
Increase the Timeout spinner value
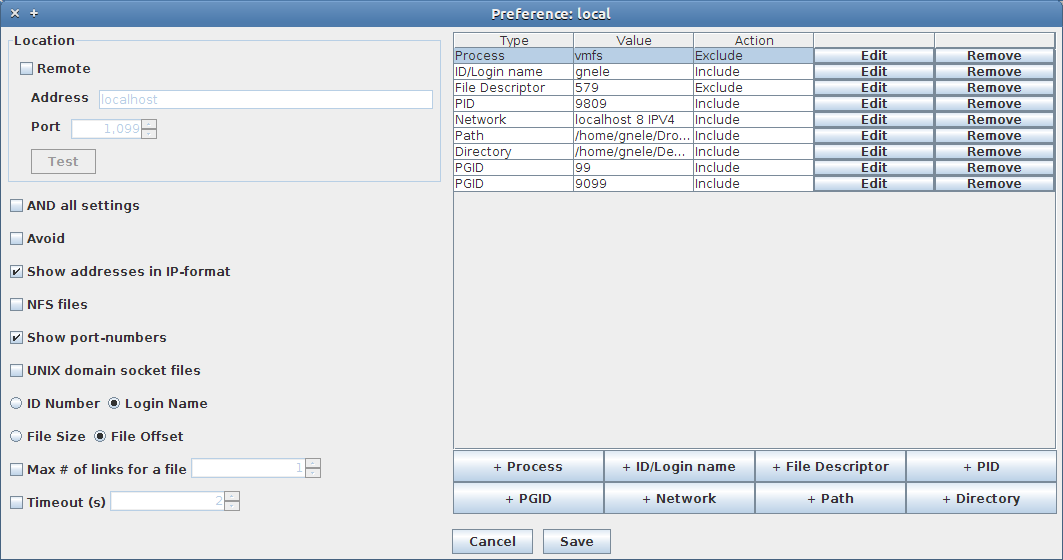pos(232,496)
